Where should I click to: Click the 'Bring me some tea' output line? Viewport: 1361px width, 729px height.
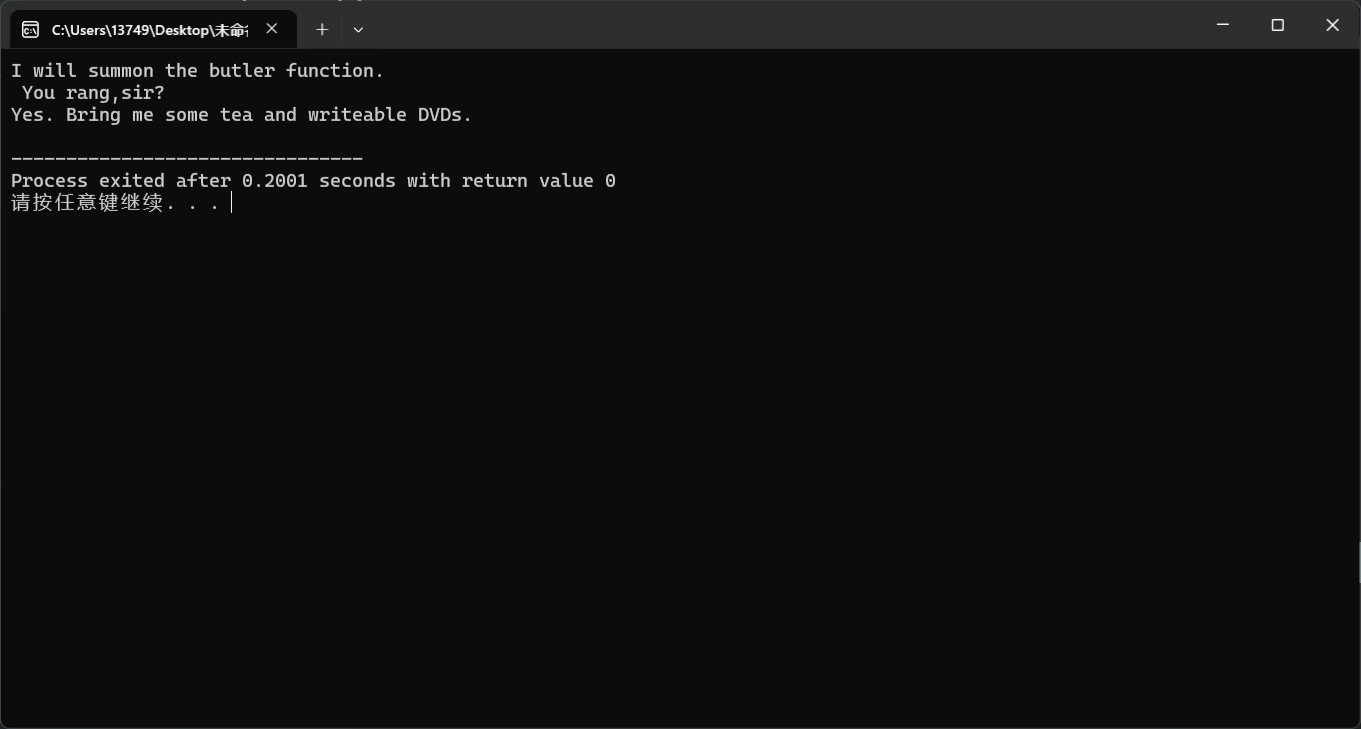241,115
